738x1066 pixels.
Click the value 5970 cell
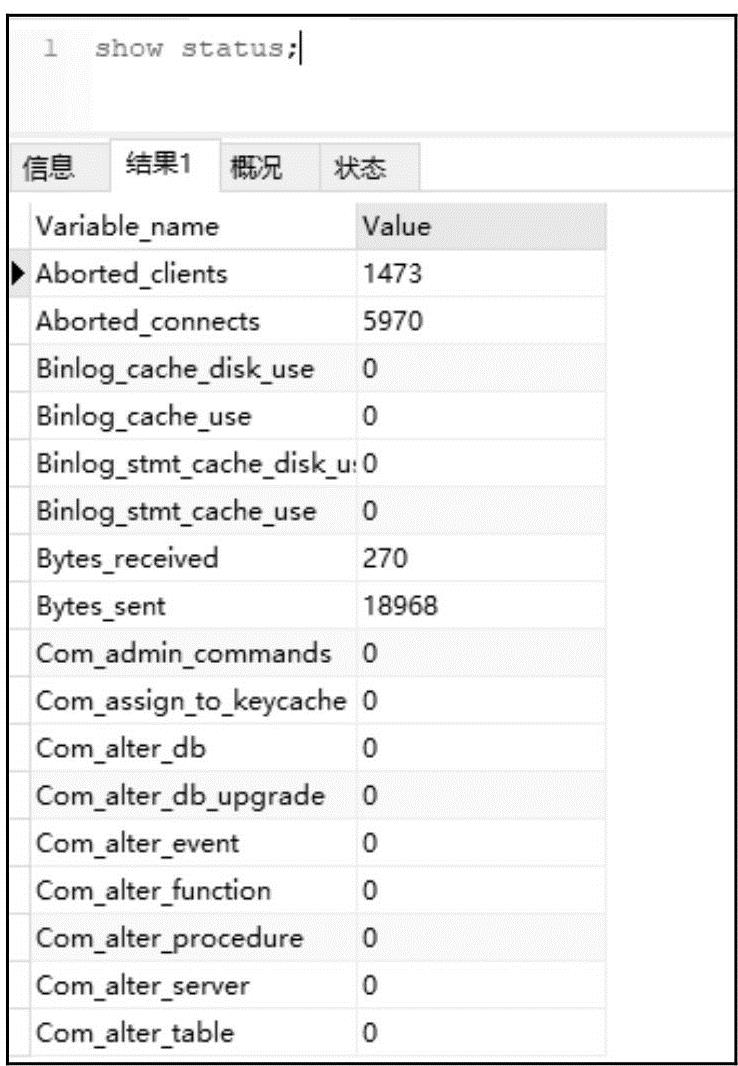[394, 321]
